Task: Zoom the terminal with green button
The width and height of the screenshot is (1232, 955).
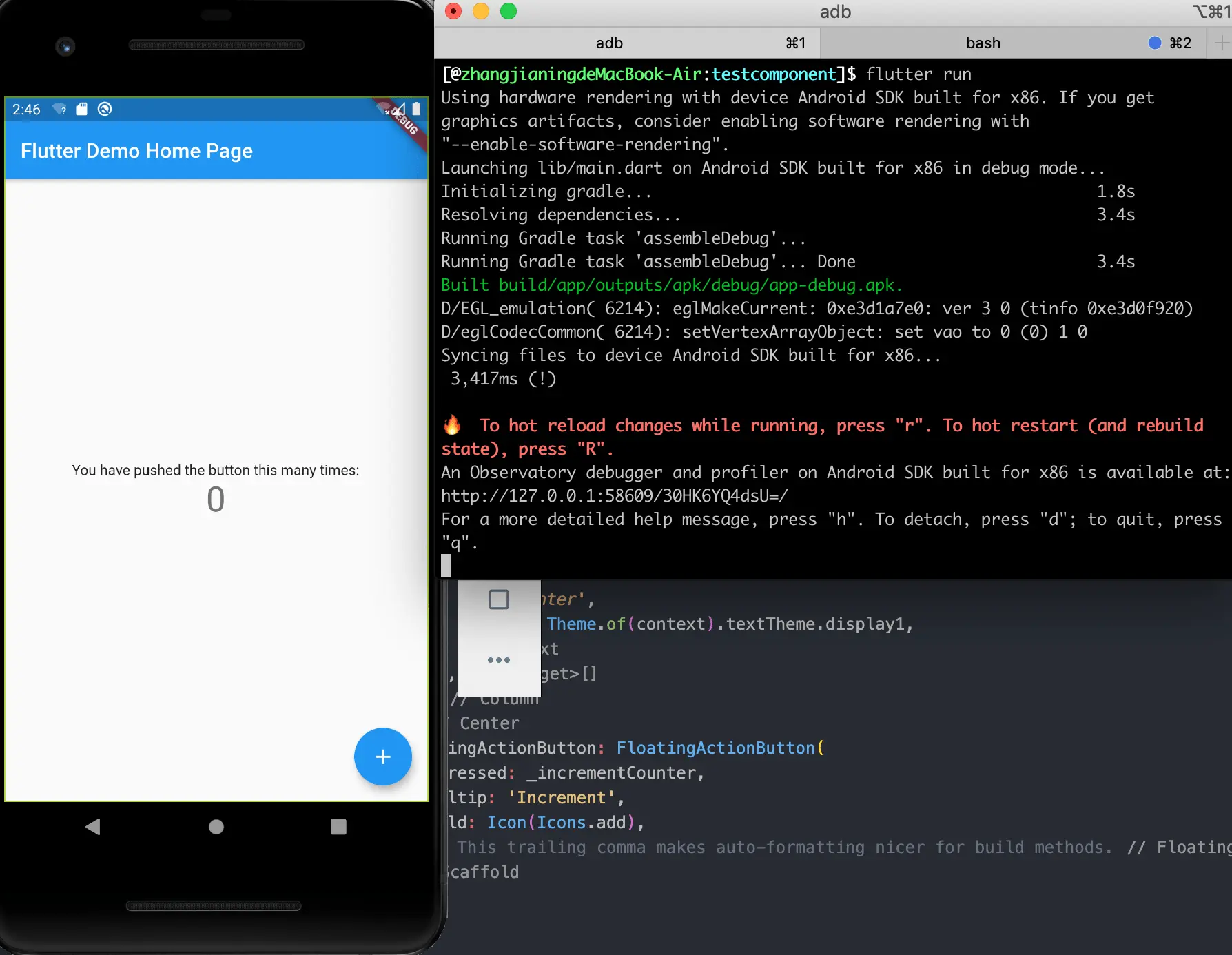Action: 509,11
